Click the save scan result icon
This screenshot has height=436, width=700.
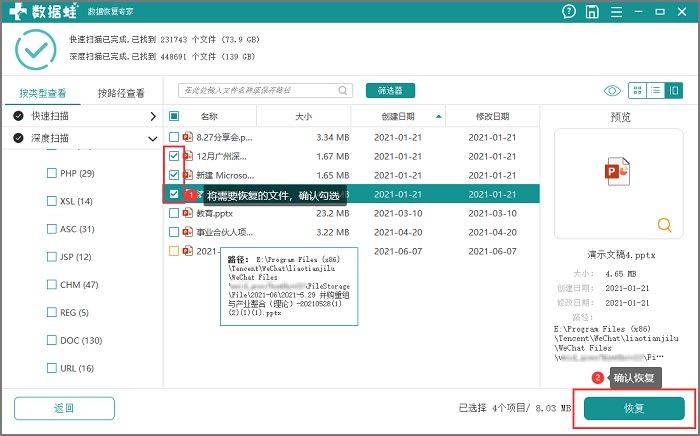(x=592, y=11)
